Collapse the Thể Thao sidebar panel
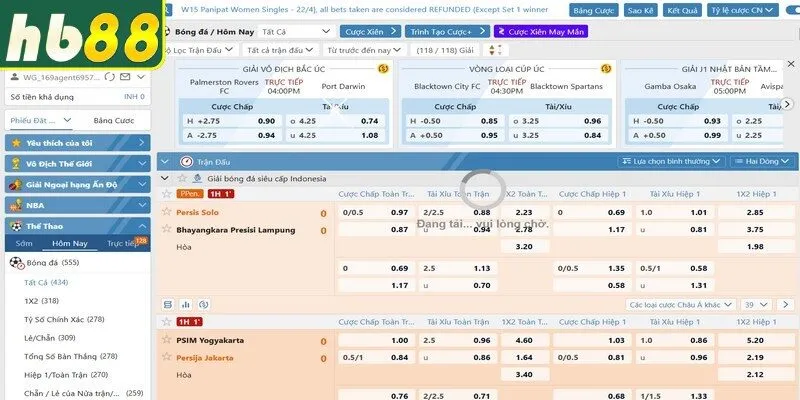 [x=78, y=226]
